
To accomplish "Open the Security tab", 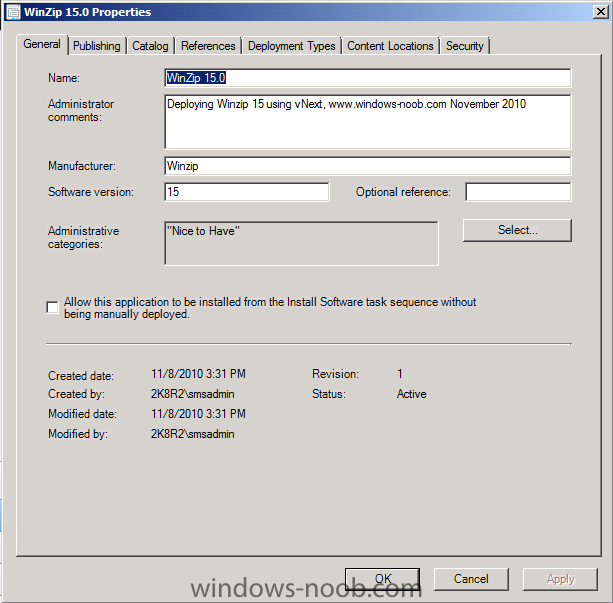I will pyautogui.click(x=464, y=46).
